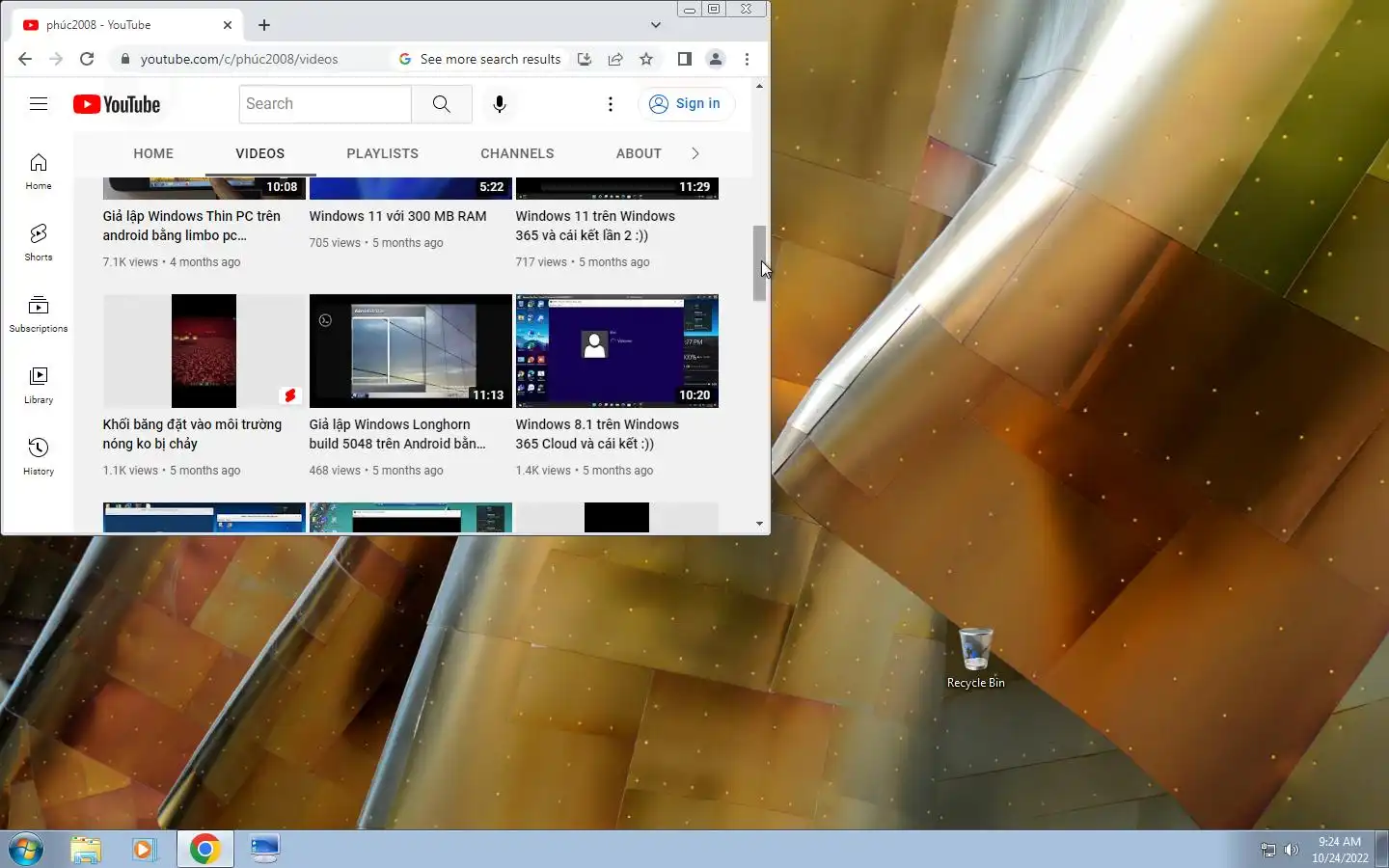Open Windows 8.1 trên Windows 365 Cloud title
Image resolution: width=1389 pixels, height=868 pixels.
click(597, 434)
